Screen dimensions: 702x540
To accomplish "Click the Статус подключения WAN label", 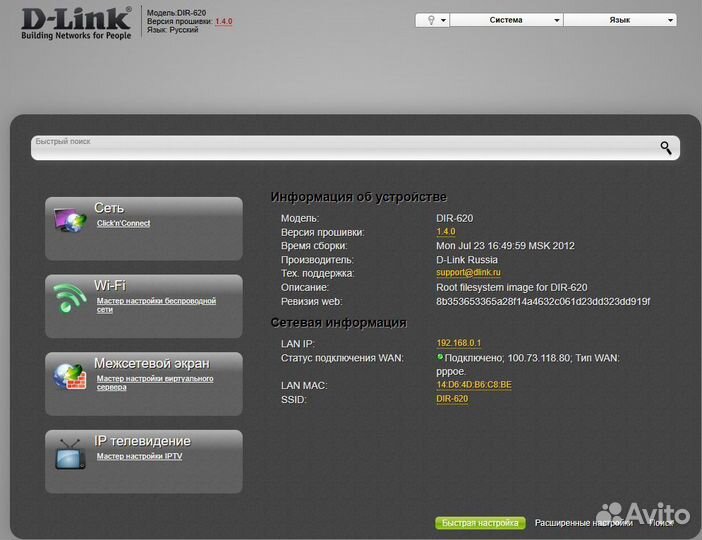I will point(342,358).
